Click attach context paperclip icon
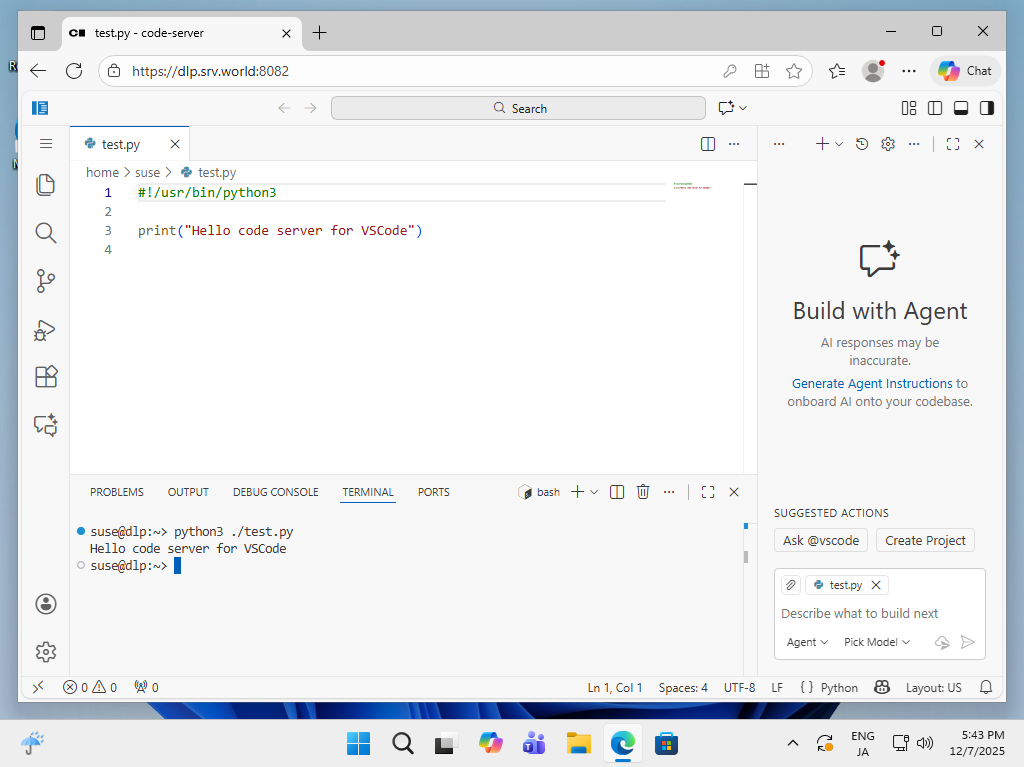 tap(791, 585)
